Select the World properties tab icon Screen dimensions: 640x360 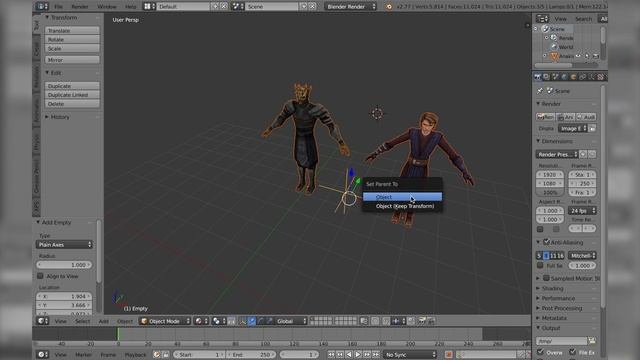564,77
